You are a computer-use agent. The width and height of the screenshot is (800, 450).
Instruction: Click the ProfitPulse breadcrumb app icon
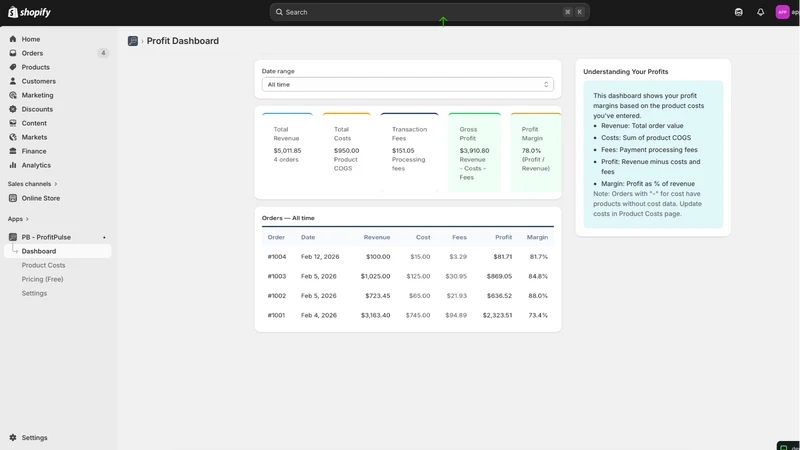tap(133, 41)
